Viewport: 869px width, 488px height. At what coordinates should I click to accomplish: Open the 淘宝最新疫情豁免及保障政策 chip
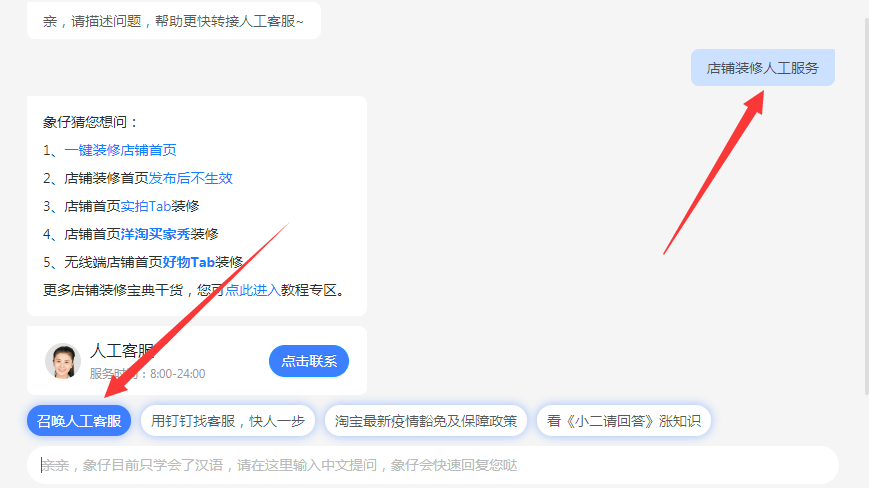tap(426, 421)
